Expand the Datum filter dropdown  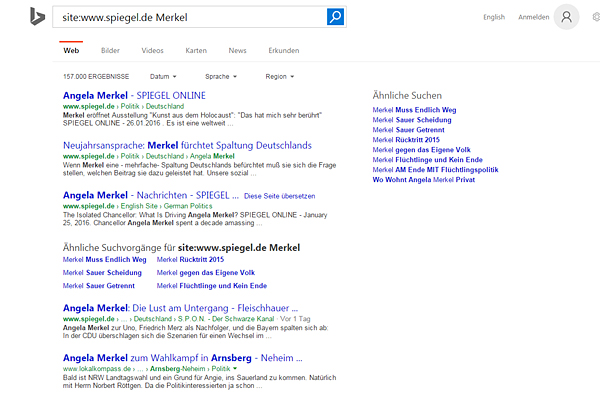(163, 76)
